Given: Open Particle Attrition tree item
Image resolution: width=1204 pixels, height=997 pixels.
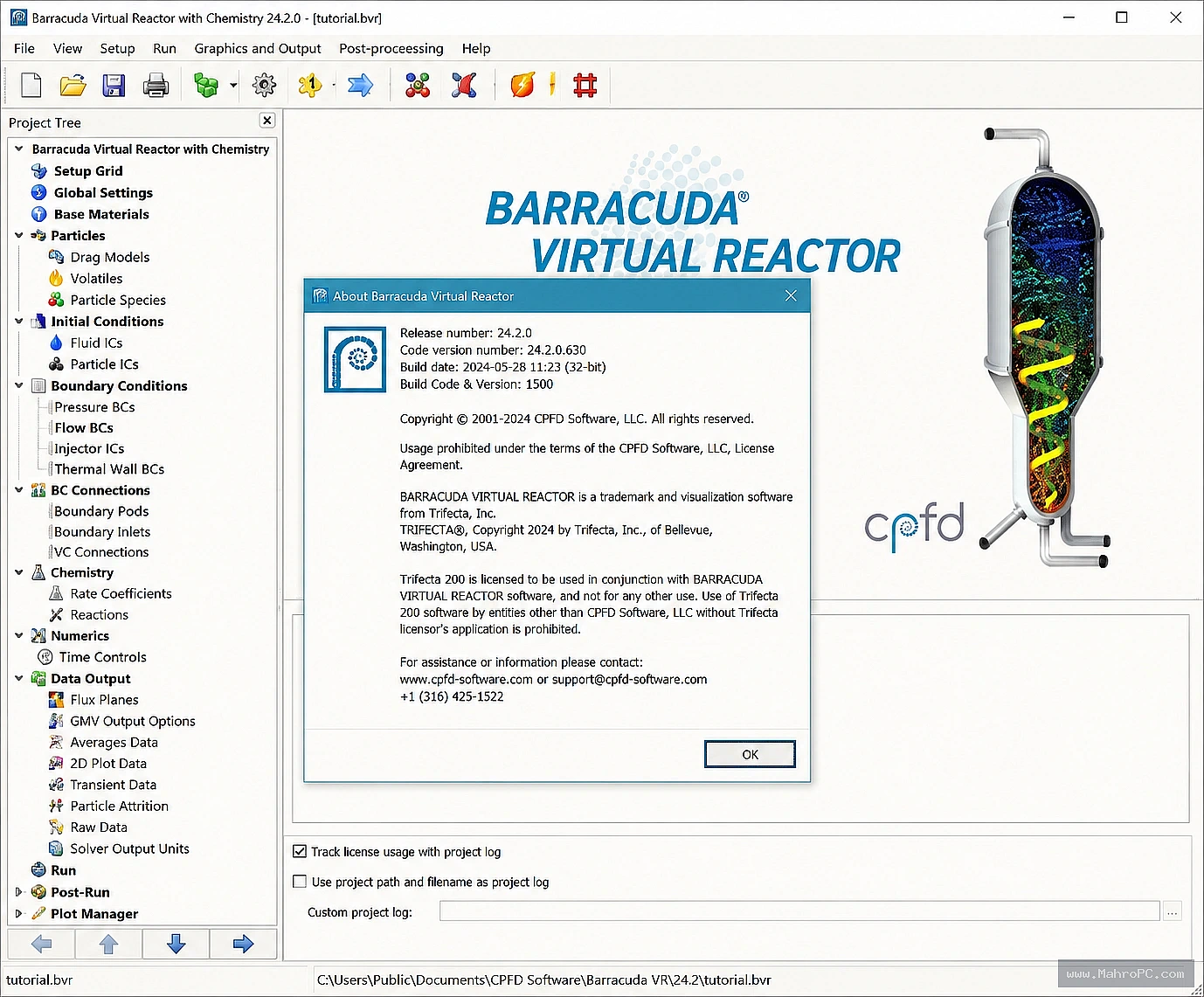Looking at the screenshot, I should pyautogui.click(x=119, y=806).
